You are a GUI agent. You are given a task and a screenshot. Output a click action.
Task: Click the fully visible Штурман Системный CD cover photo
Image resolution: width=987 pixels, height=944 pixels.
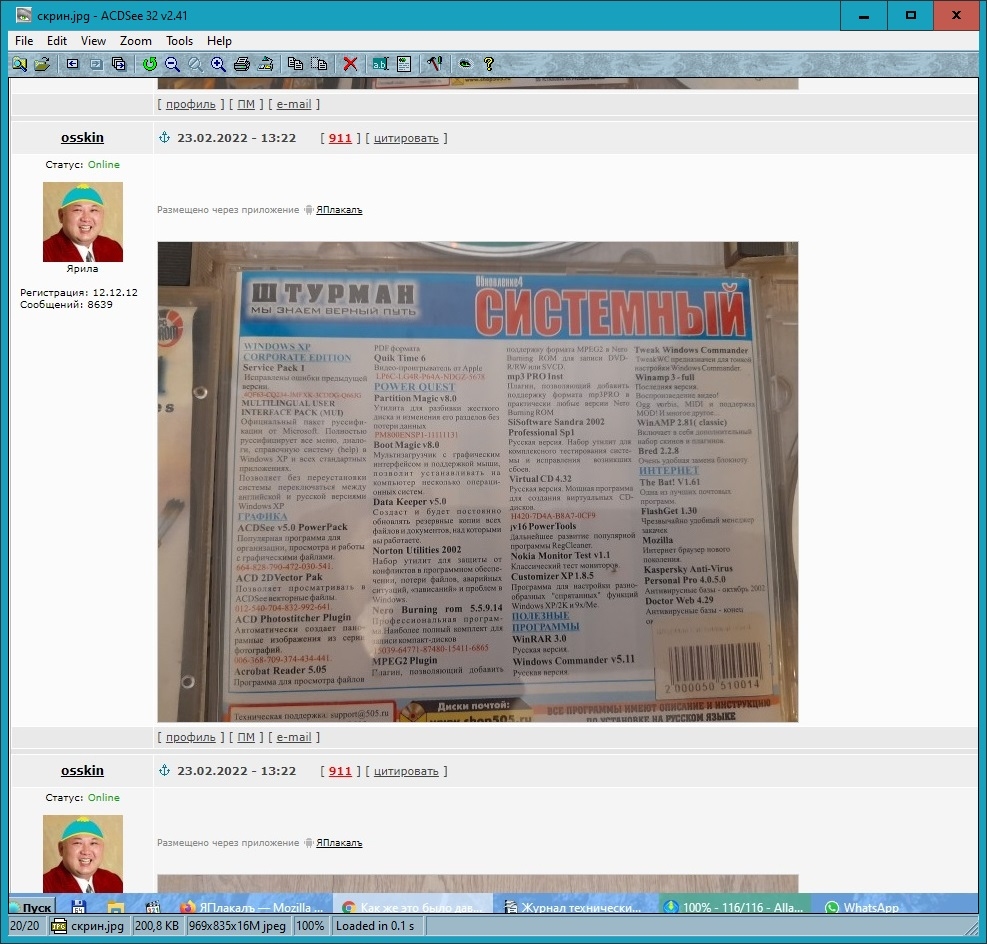click(478, 481)
